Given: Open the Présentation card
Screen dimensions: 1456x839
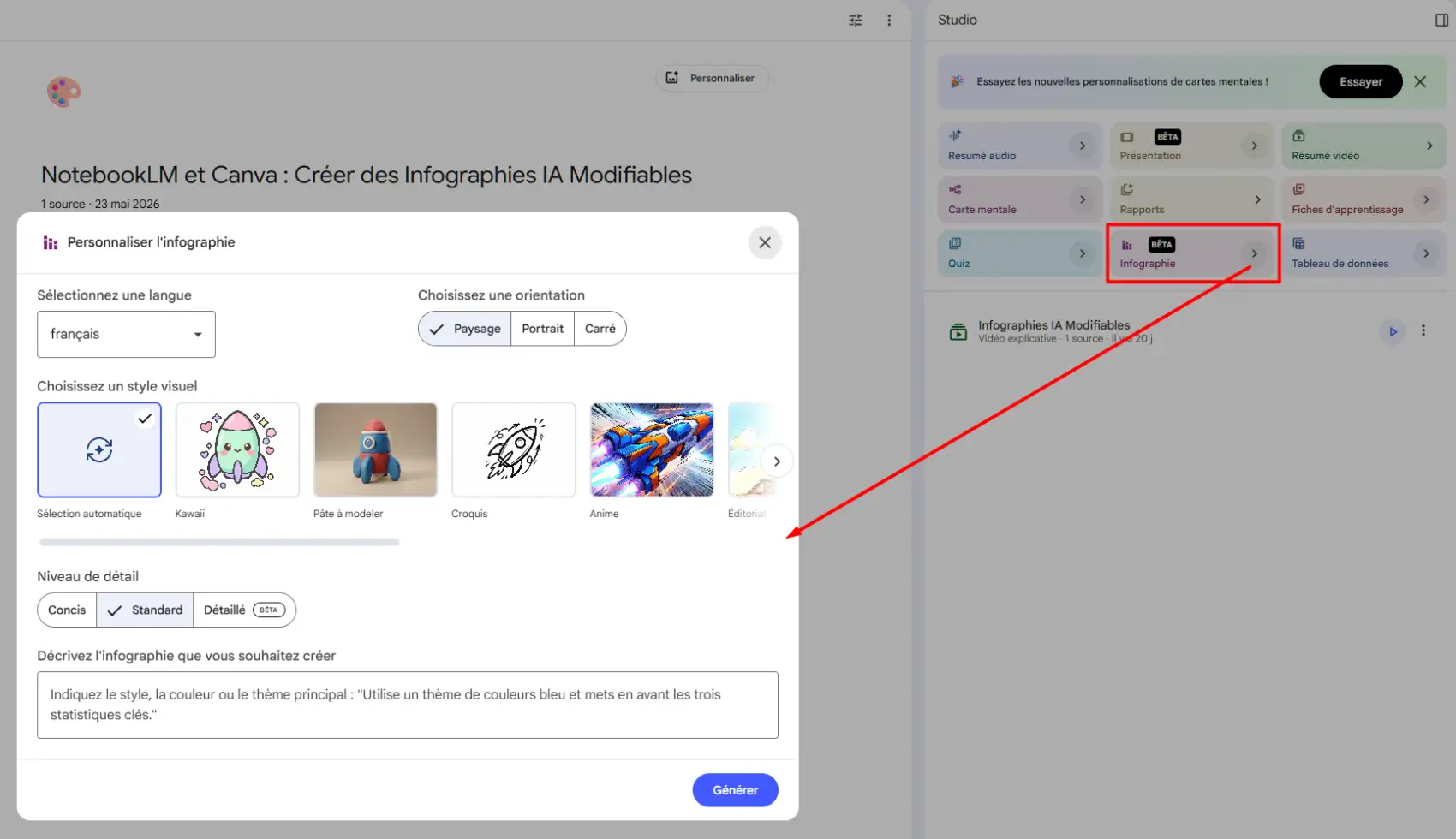Looking at the screenshot, I should pyautogui.click(x=1191, y=146).
